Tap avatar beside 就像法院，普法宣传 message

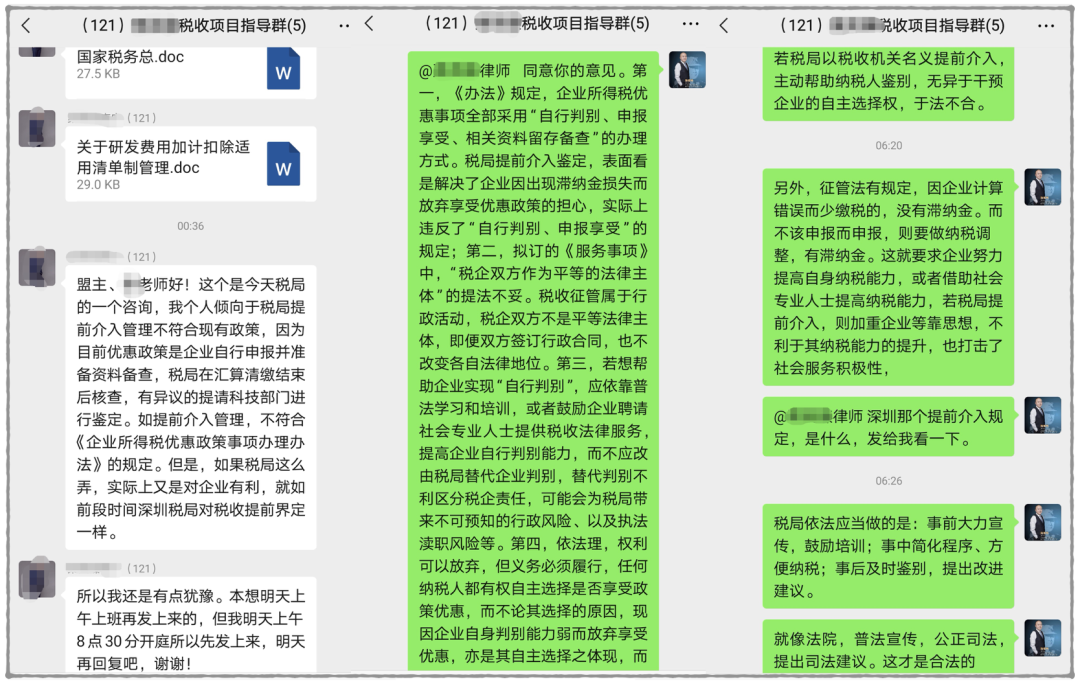click(x=1042, y=638)
